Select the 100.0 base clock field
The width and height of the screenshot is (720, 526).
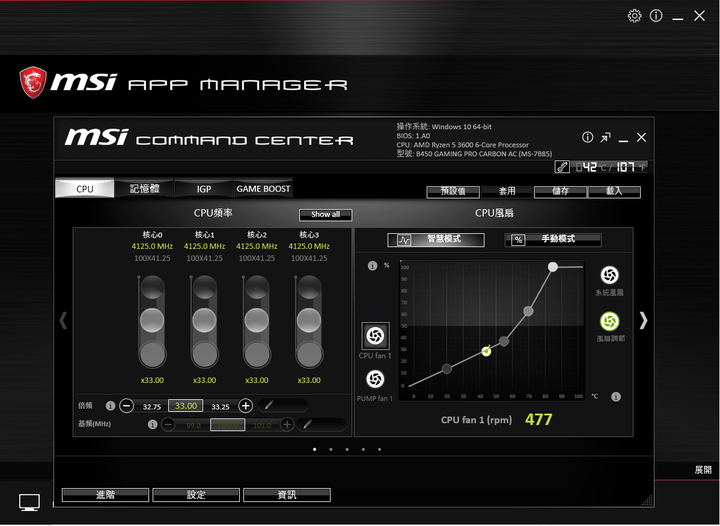tap(228, 425)
